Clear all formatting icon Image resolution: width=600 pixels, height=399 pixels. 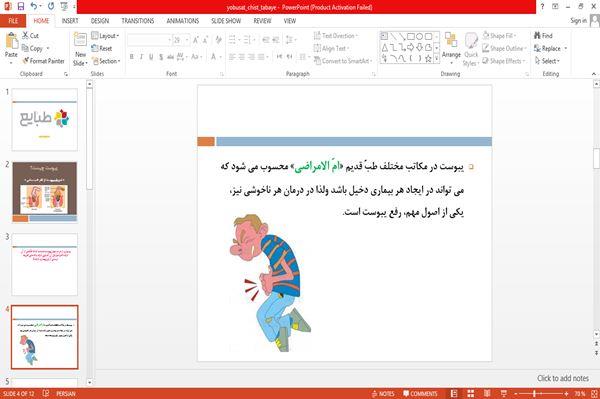(218, 40)
